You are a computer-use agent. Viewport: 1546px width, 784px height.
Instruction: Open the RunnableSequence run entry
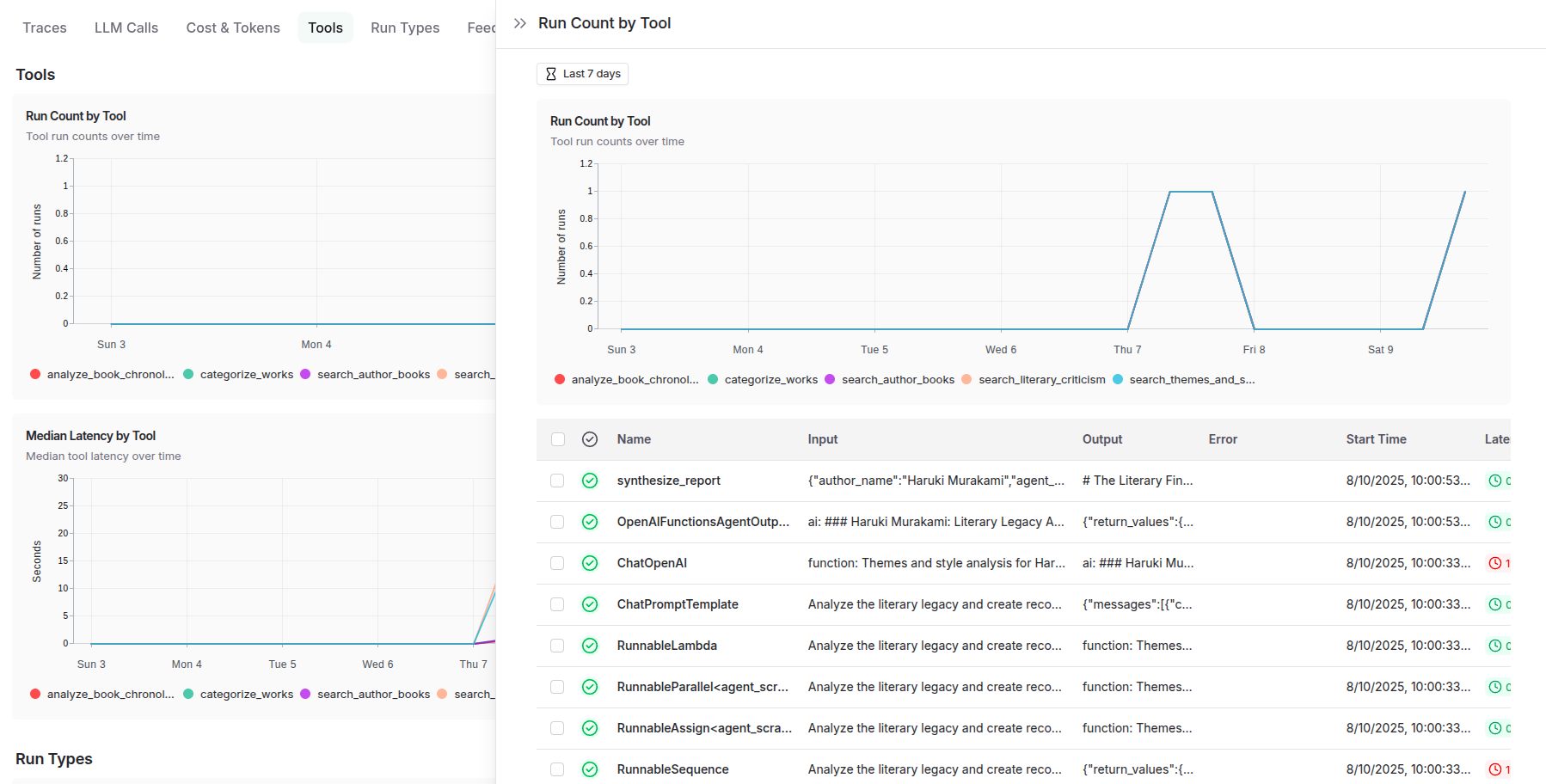tap(672, 769)
